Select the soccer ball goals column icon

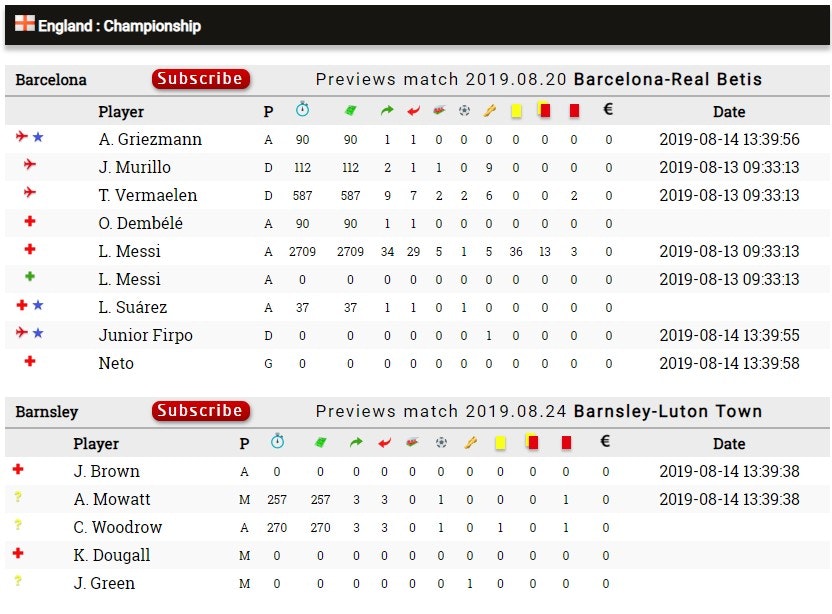pyautogui.click(x=464, y=112)
